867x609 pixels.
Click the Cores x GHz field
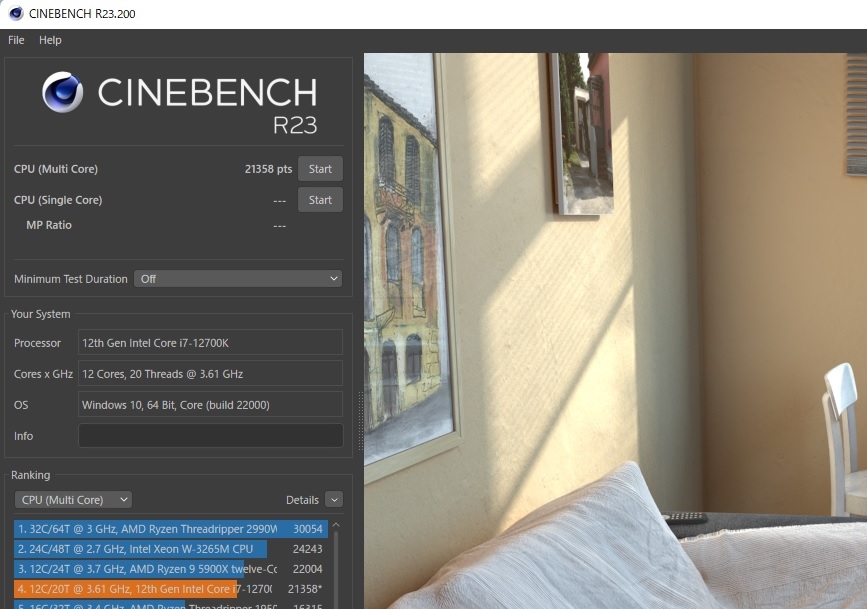coord(210,374)
